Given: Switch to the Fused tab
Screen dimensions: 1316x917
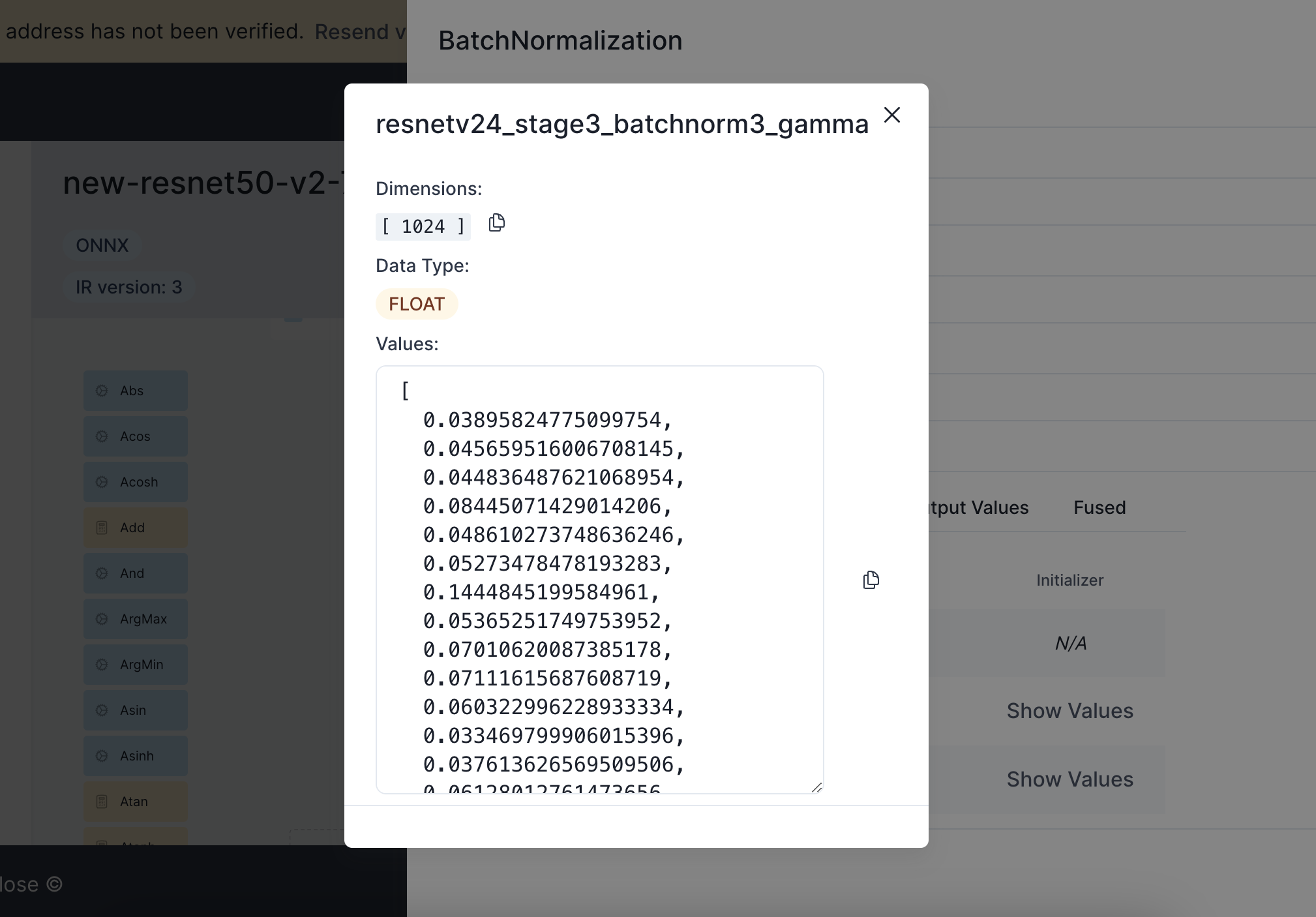Looking at the screenshot, I should (x=1099, y=507).
